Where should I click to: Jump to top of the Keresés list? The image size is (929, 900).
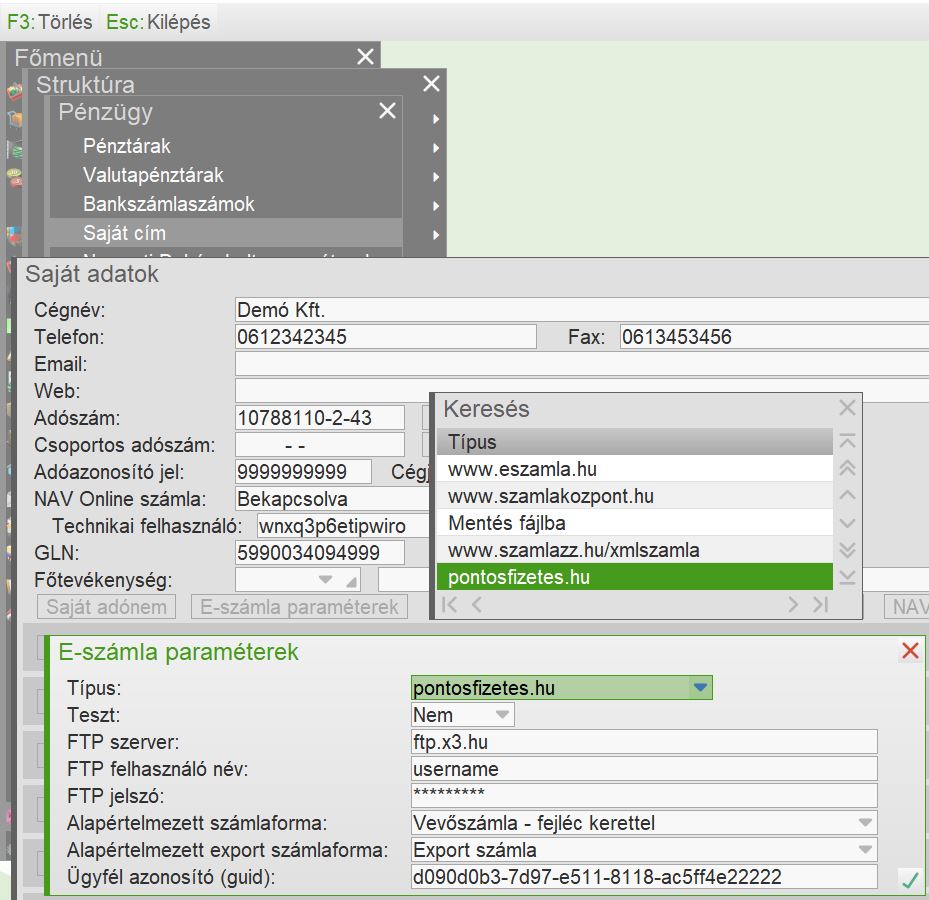[847, 441]
